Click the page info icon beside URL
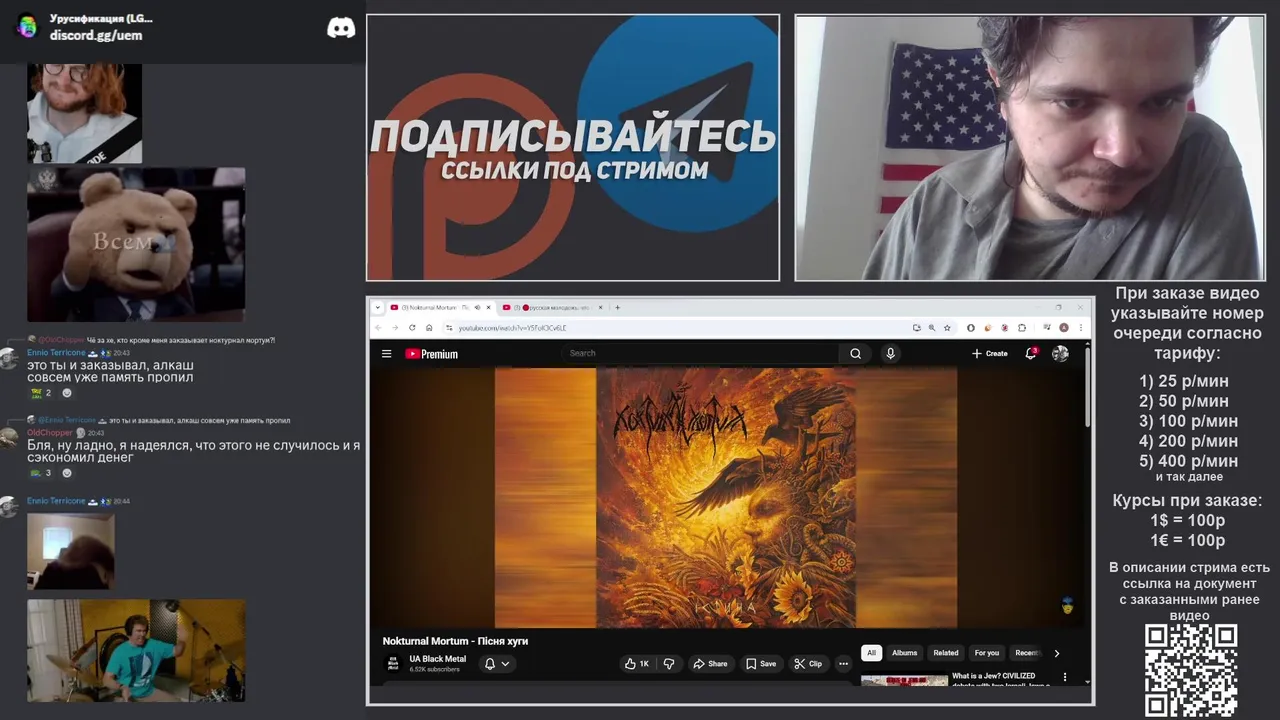 pyautogui.click(x=447, y=327)
